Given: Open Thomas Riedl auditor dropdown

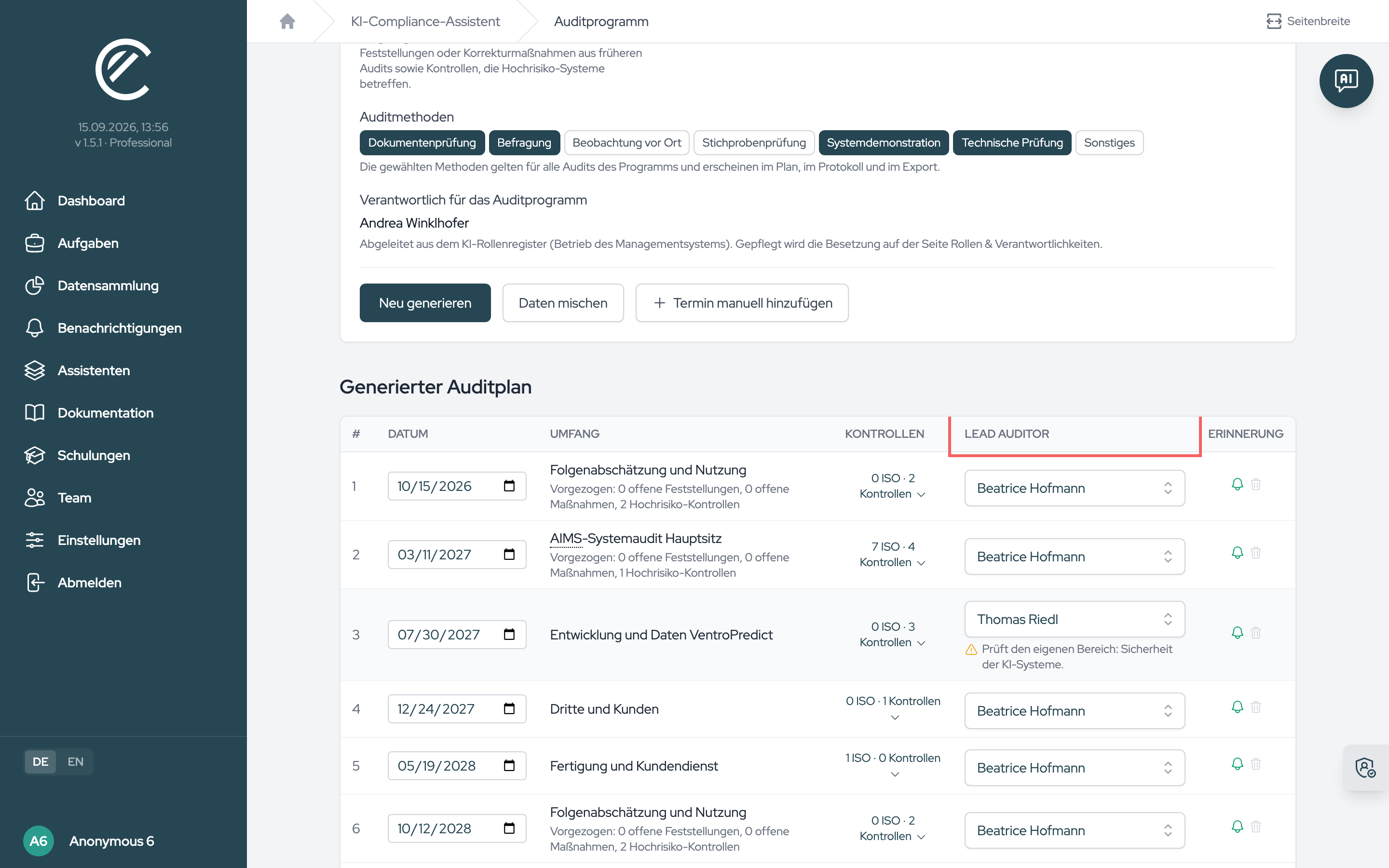Looking at the screenshot, I should click(1075, 619).
